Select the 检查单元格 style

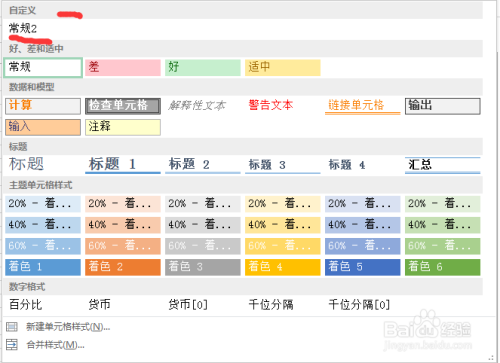[123, 106]
